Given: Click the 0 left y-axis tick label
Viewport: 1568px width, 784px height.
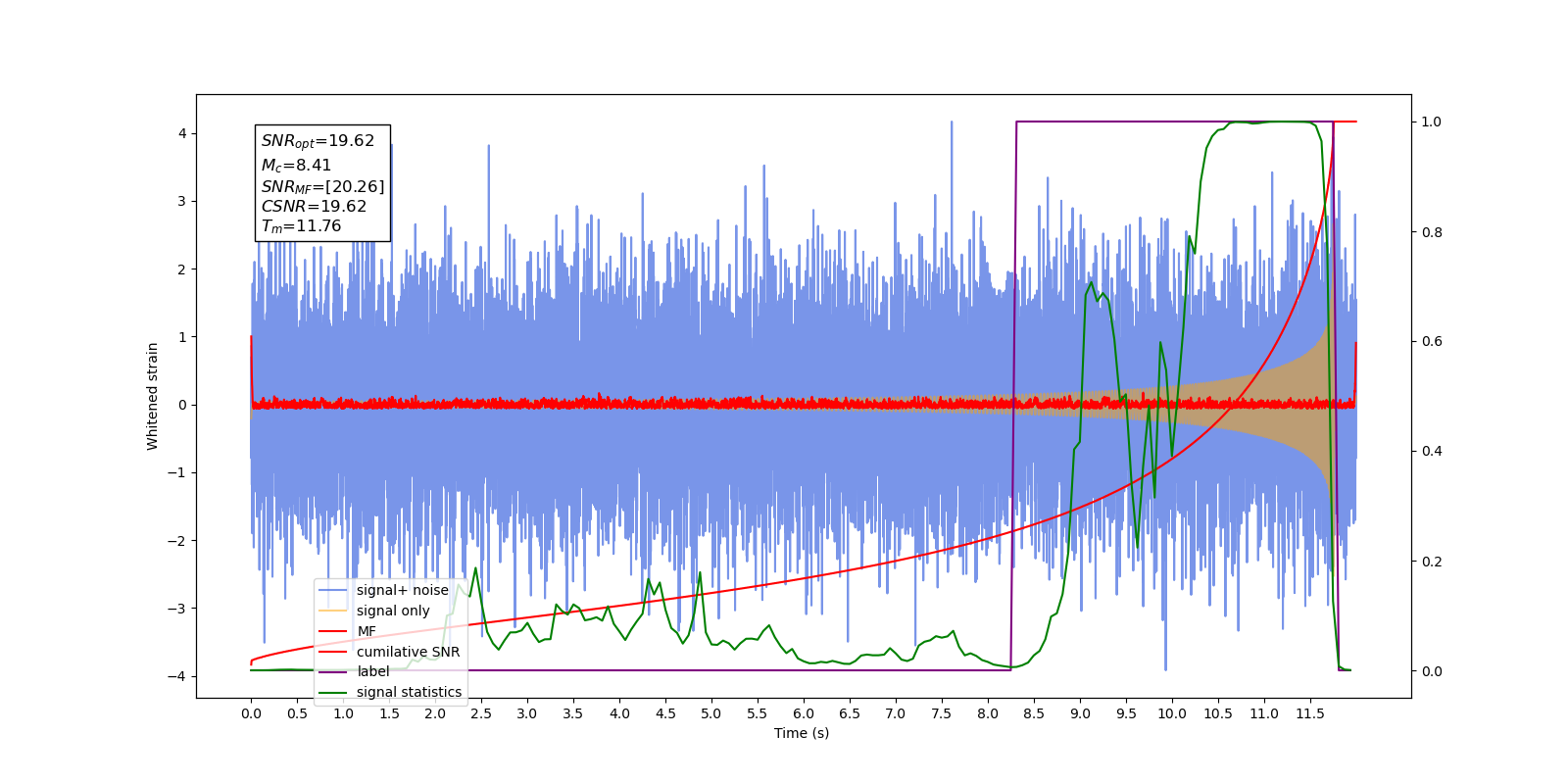Looking at the screenshot, I should 182,405.
